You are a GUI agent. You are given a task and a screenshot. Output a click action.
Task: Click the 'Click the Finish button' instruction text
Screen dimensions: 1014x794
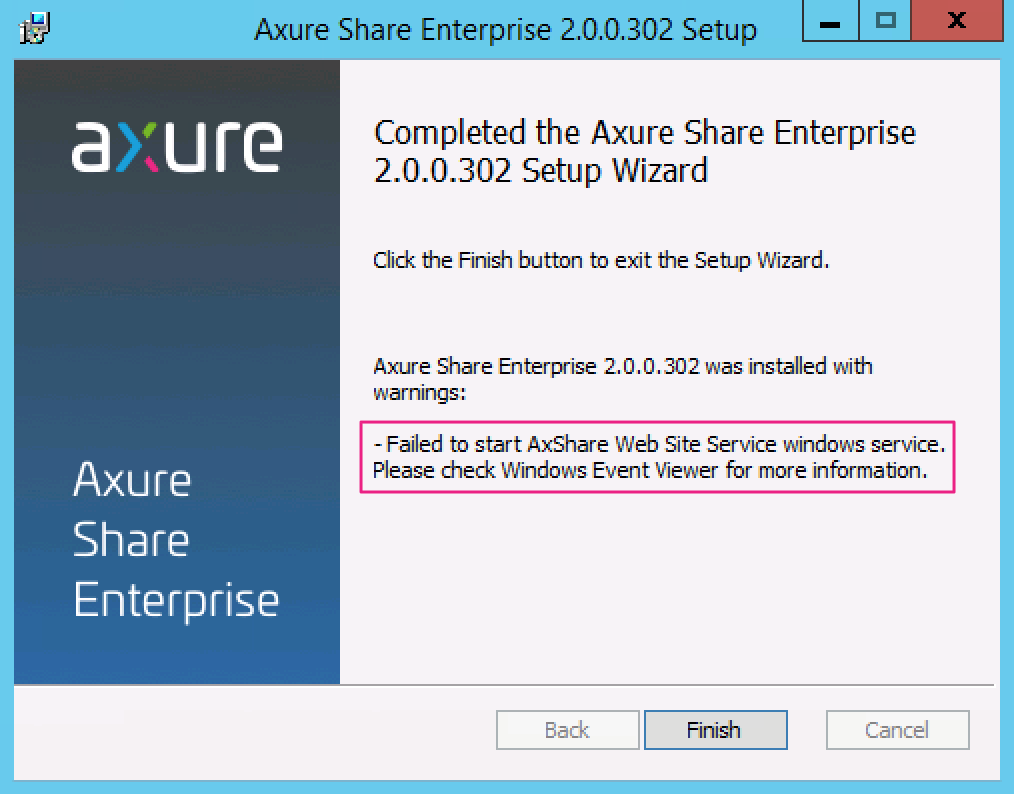601,260
